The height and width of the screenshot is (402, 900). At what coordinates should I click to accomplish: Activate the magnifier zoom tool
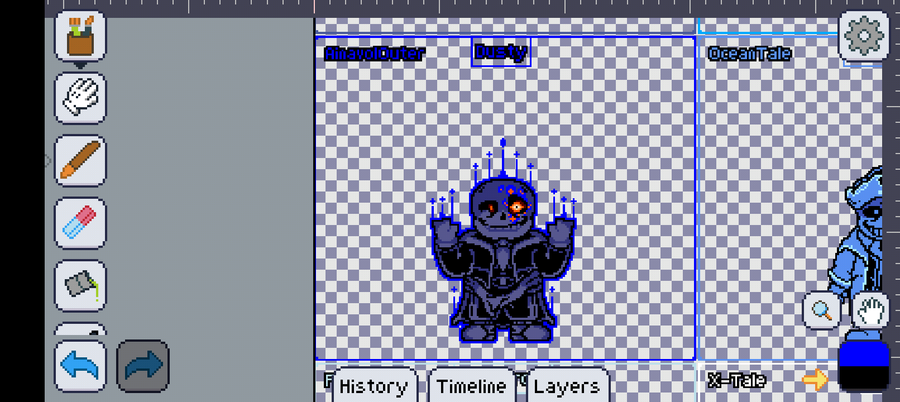coord(821,311)
